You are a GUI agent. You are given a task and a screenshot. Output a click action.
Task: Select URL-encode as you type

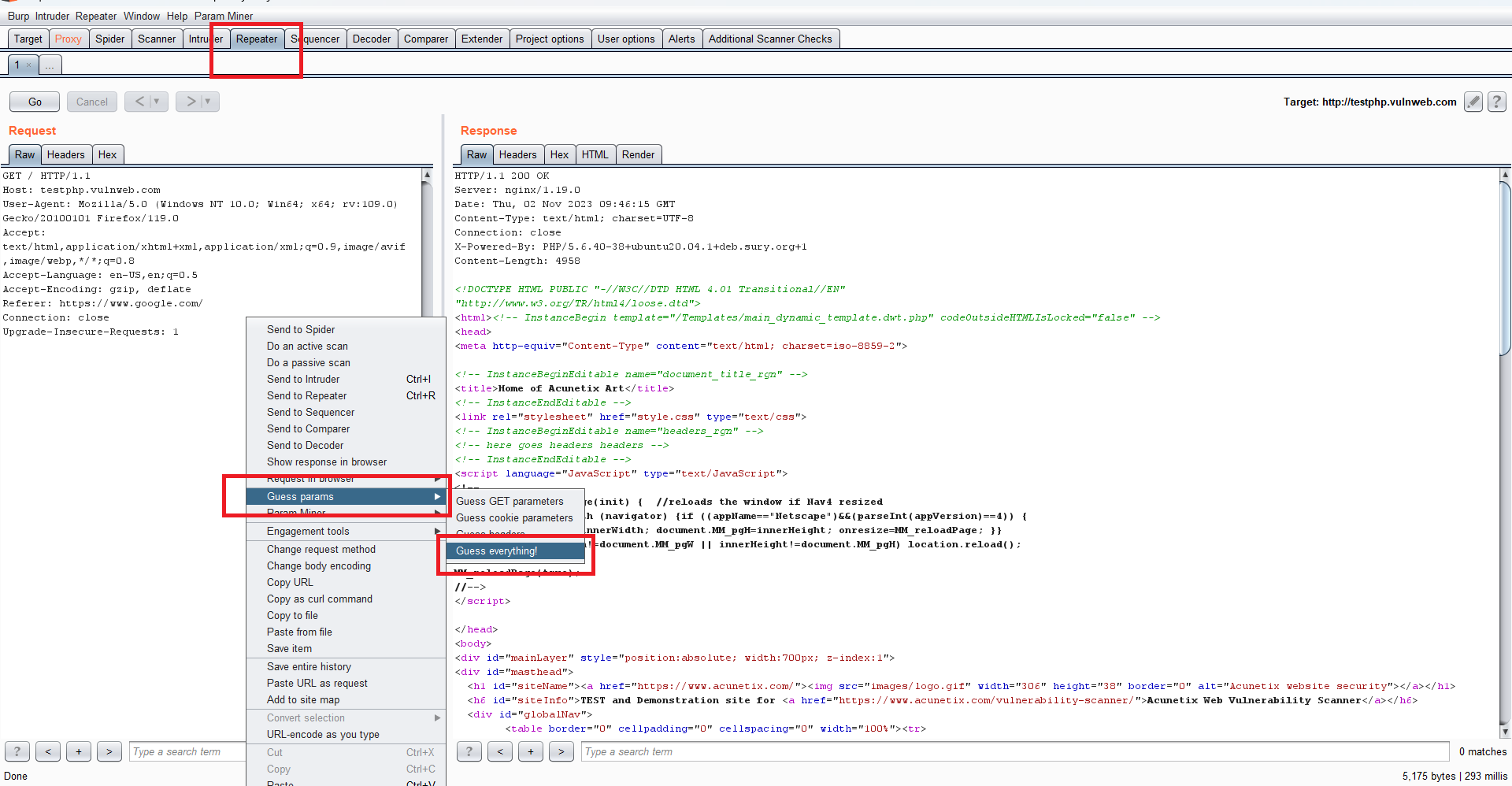346,734
